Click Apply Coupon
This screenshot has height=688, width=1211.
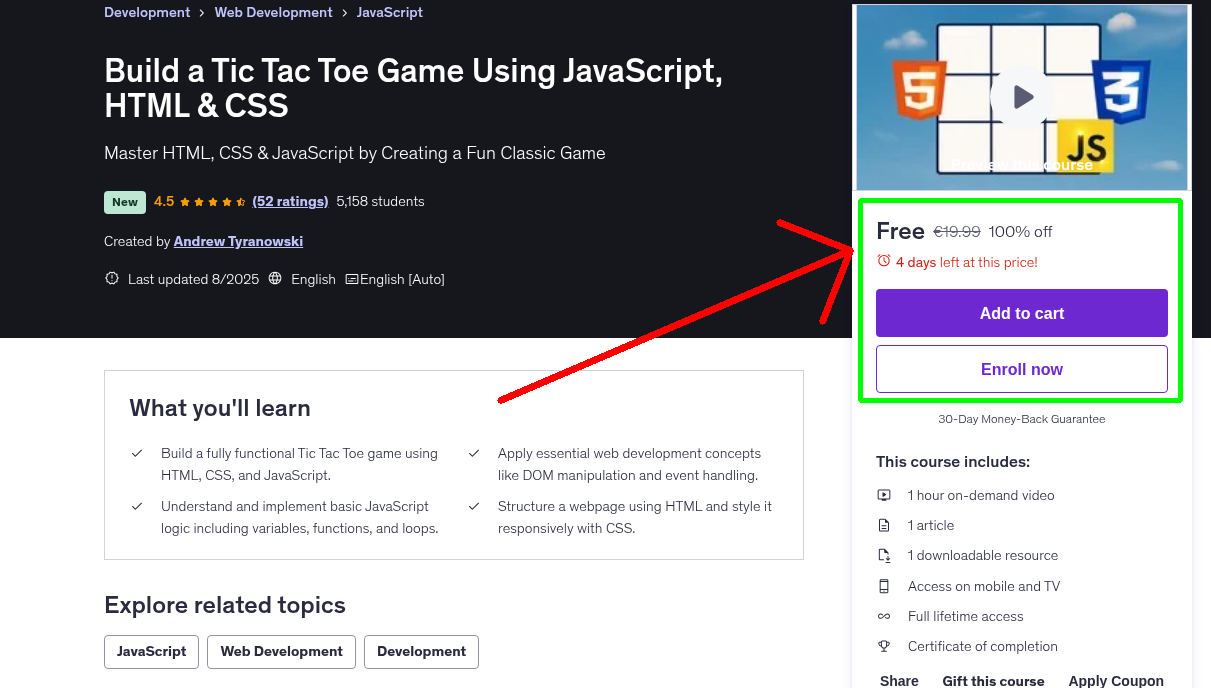click(x=1115, y=680)
